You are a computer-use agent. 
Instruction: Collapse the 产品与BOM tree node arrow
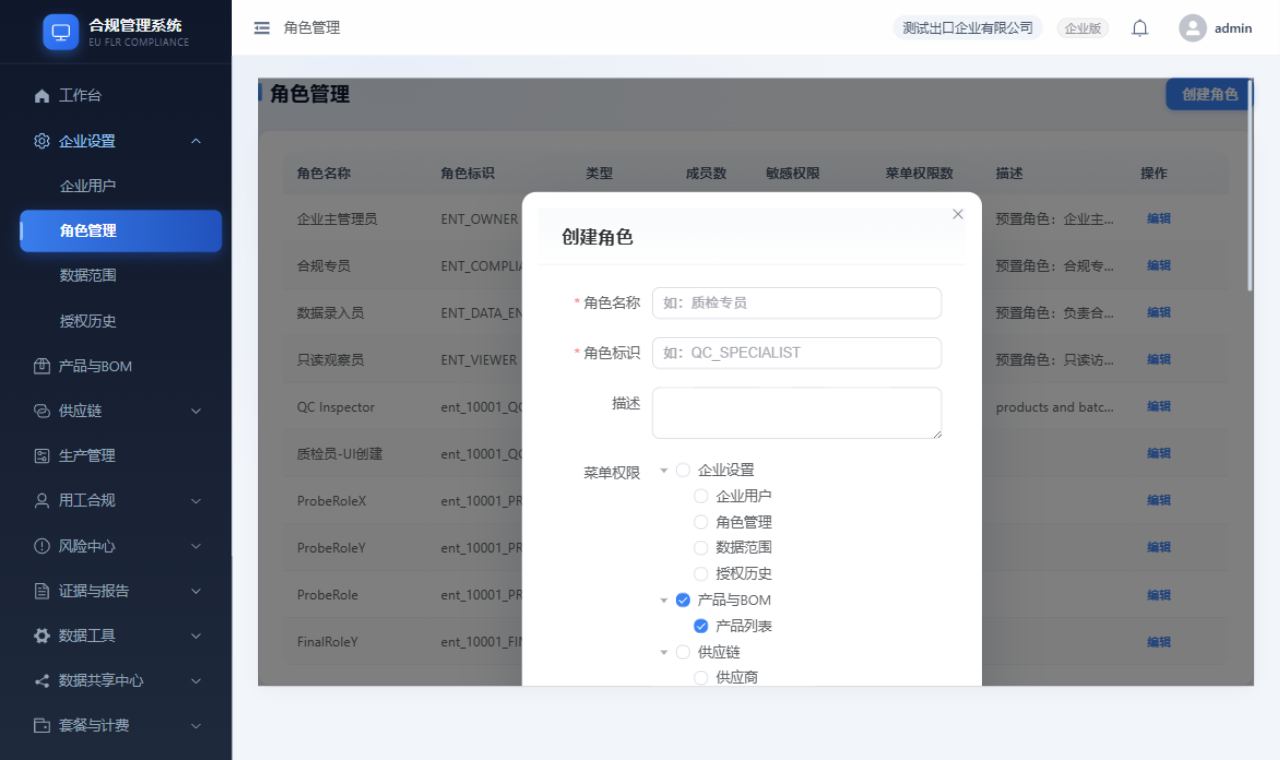tap(664, 600)
